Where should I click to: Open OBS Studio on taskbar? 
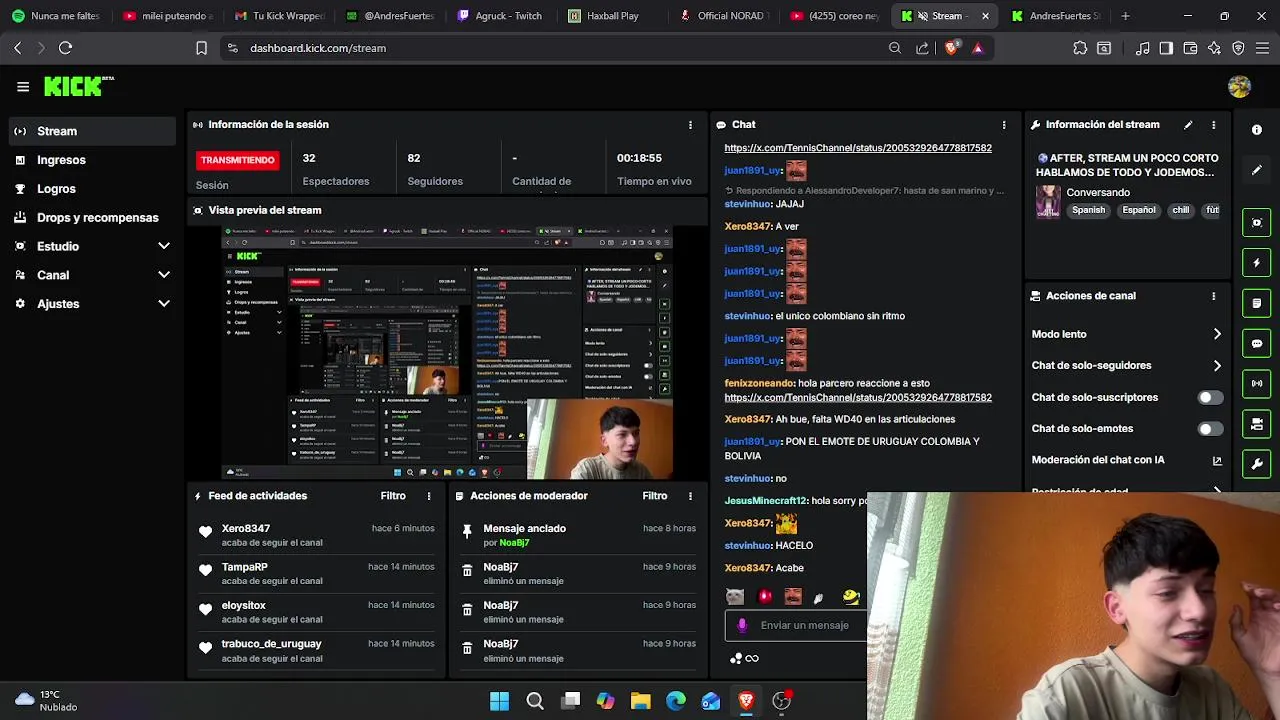coord(781,701)
